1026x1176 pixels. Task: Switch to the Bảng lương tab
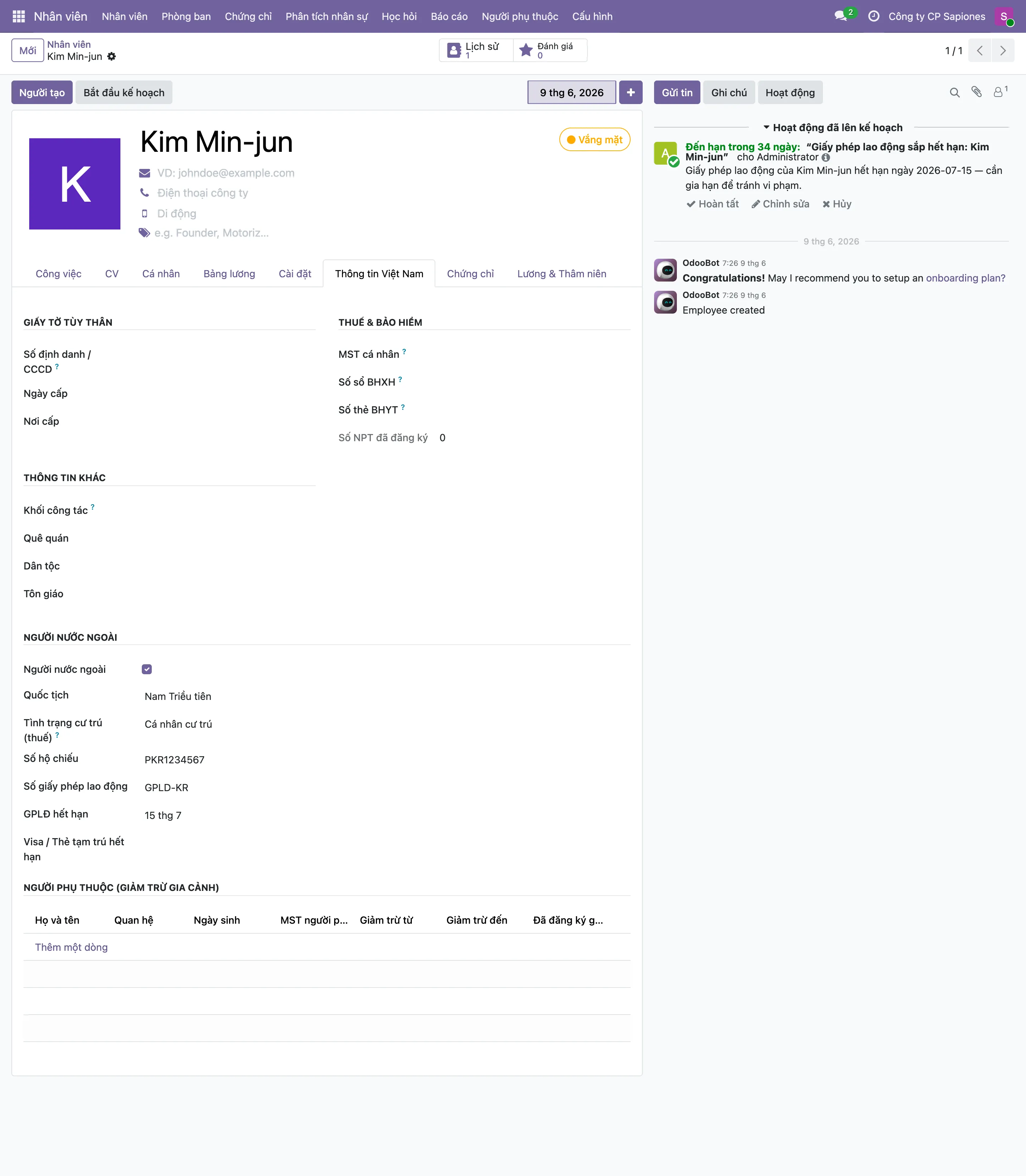(229, 274)
